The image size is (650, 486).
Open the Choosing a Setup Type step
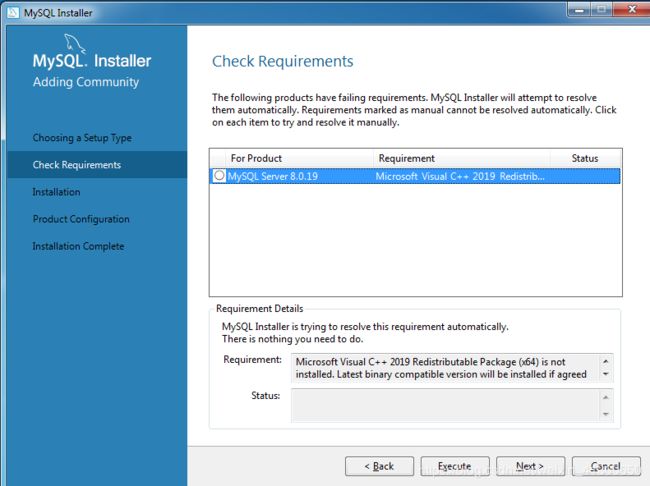82,138
